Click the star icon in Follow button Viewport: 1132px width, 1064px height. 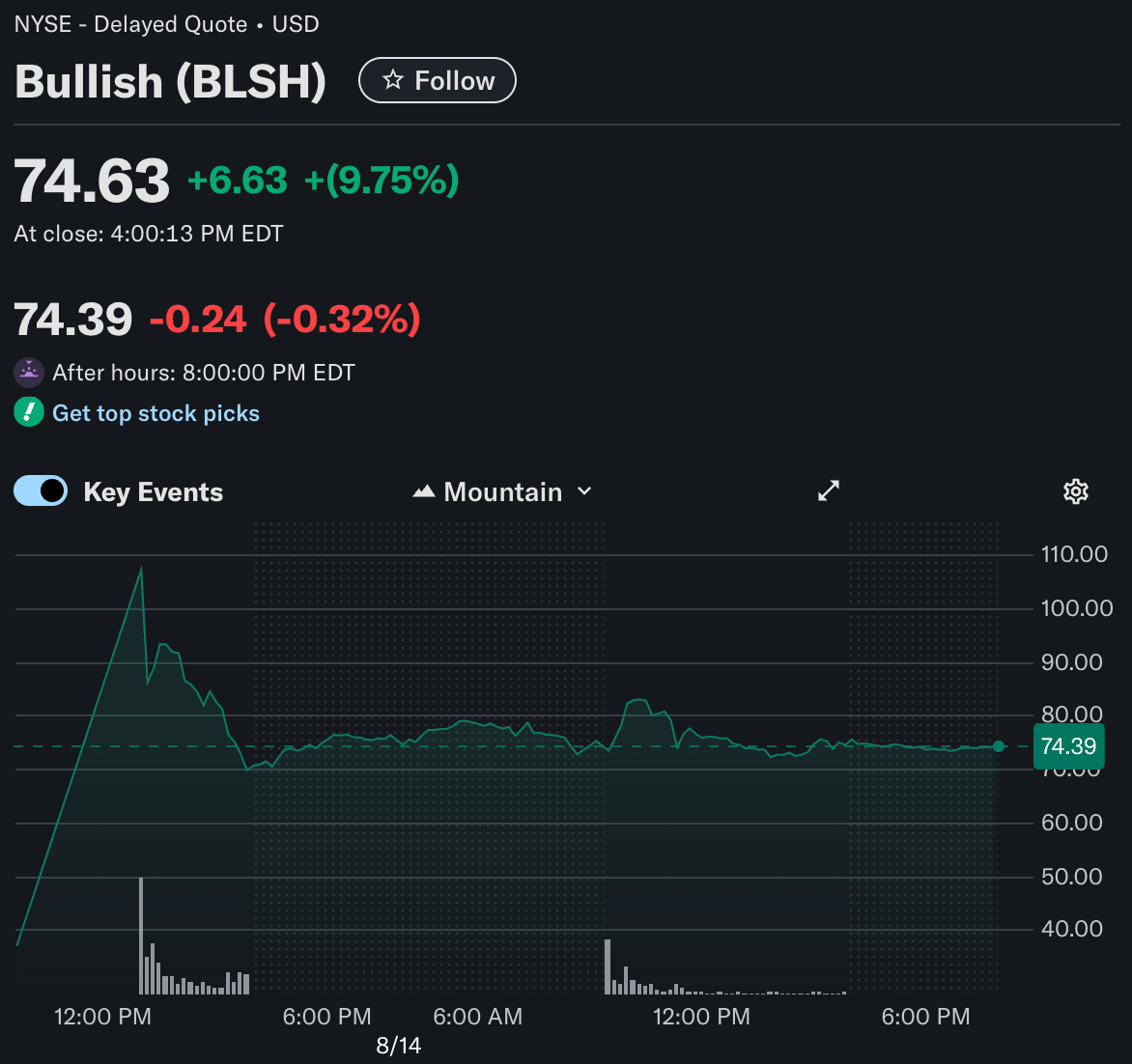click(x=393, y=79)
